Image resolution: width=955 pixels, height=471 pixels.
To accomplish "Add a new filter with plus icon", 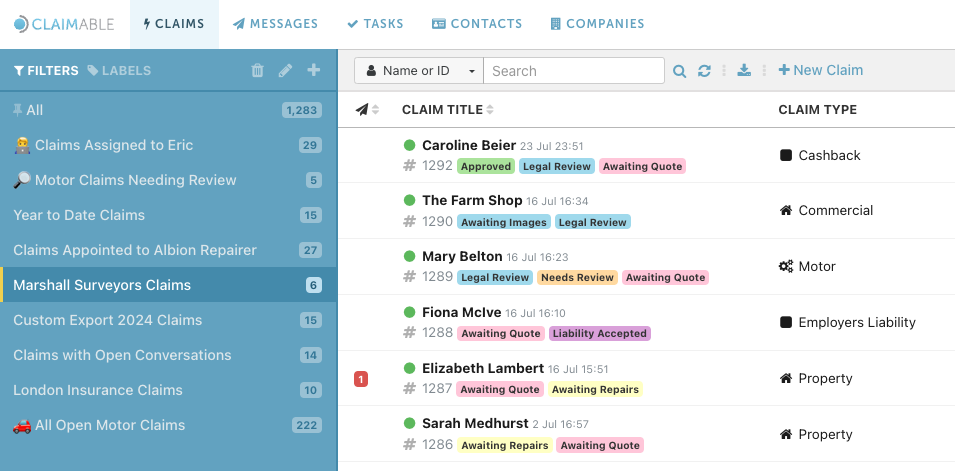I will pos(313,70).
